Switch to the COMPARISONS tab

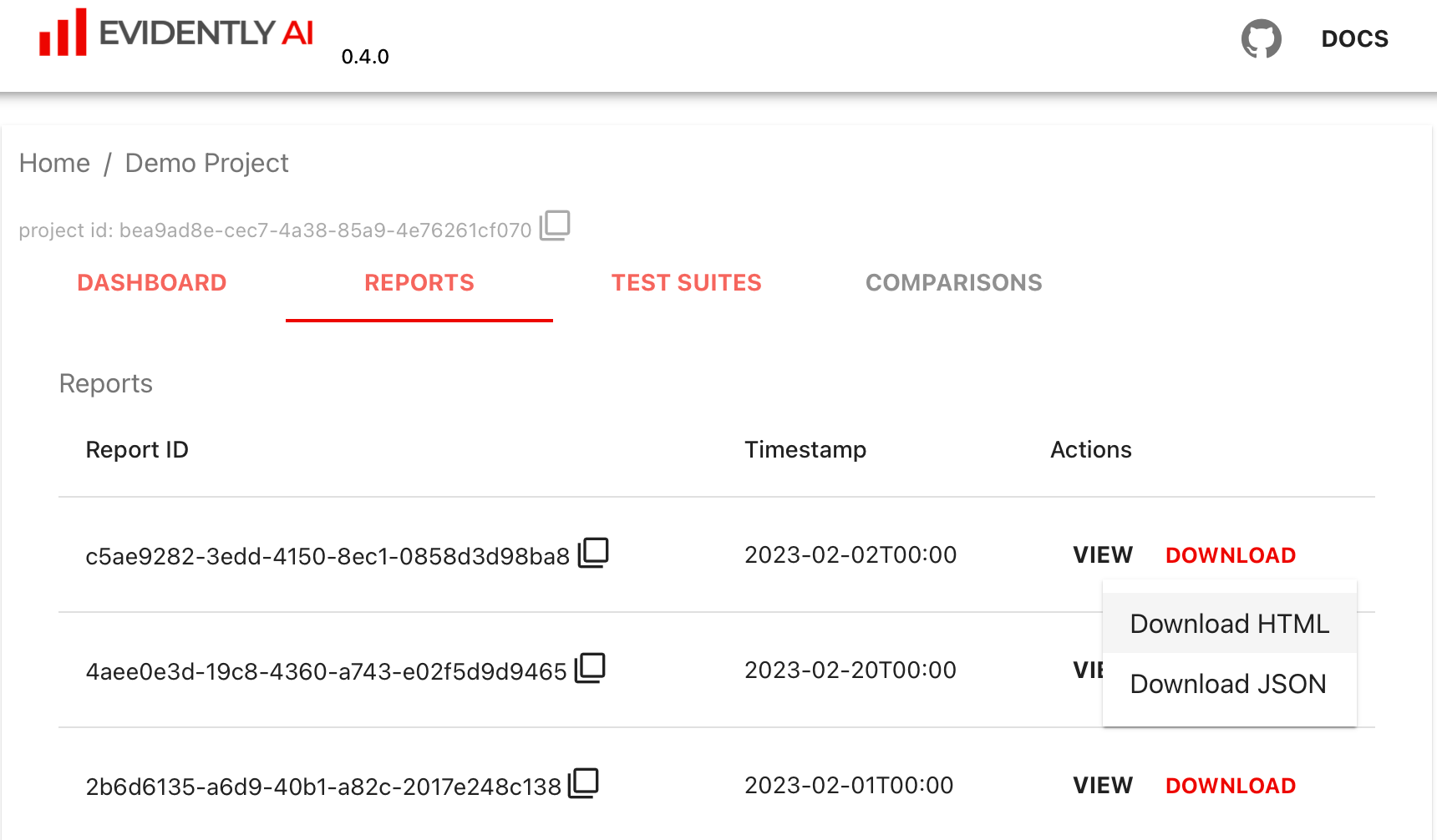pyautogui.click(x=954, y=282)
